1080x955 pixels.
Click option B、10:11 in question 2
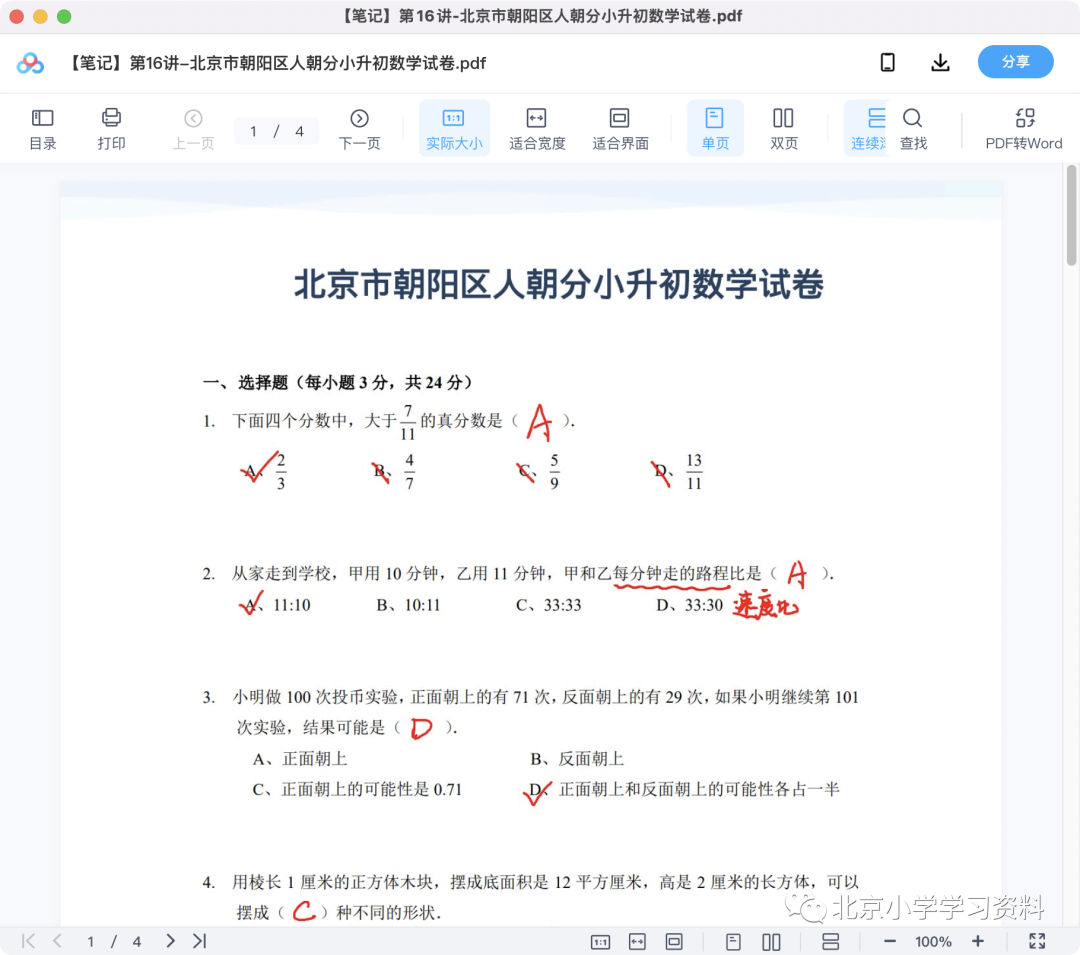[408, 605]
